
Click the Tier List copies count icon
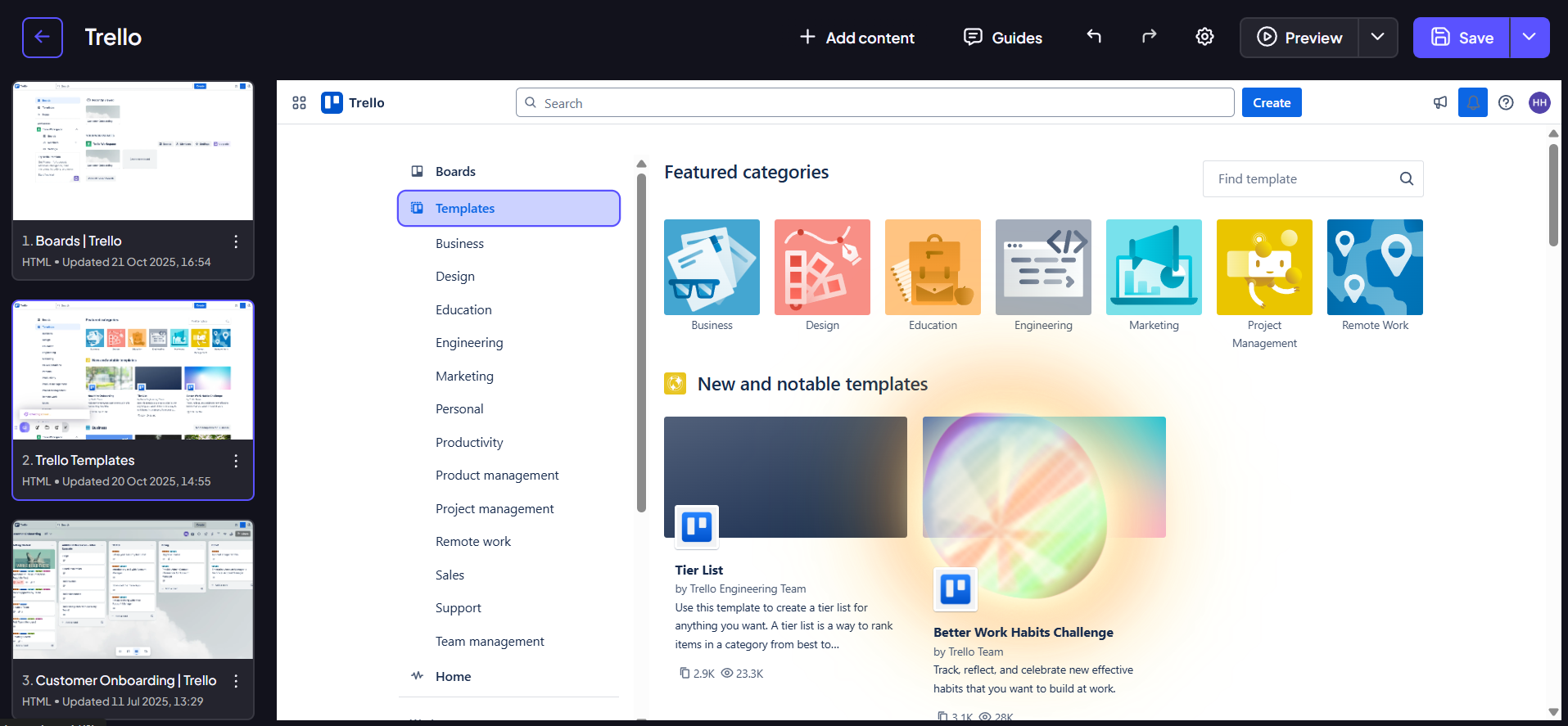click(685, 673)
